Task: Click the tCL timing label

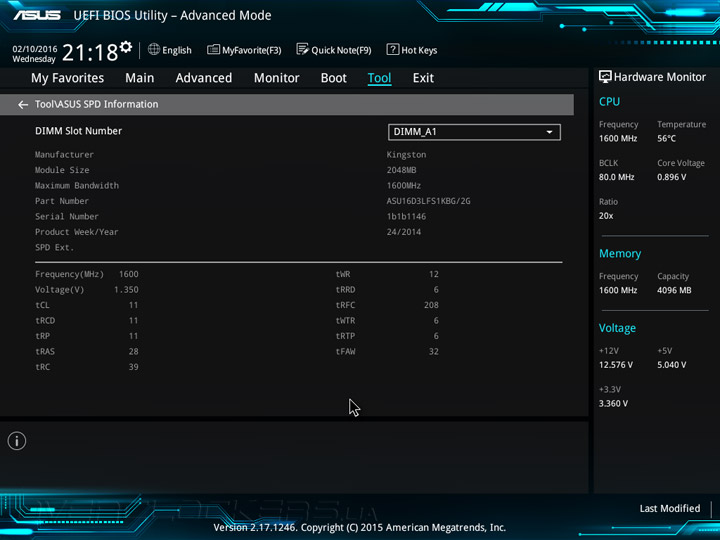Action: pyautogui.click(x=42, y=305)
